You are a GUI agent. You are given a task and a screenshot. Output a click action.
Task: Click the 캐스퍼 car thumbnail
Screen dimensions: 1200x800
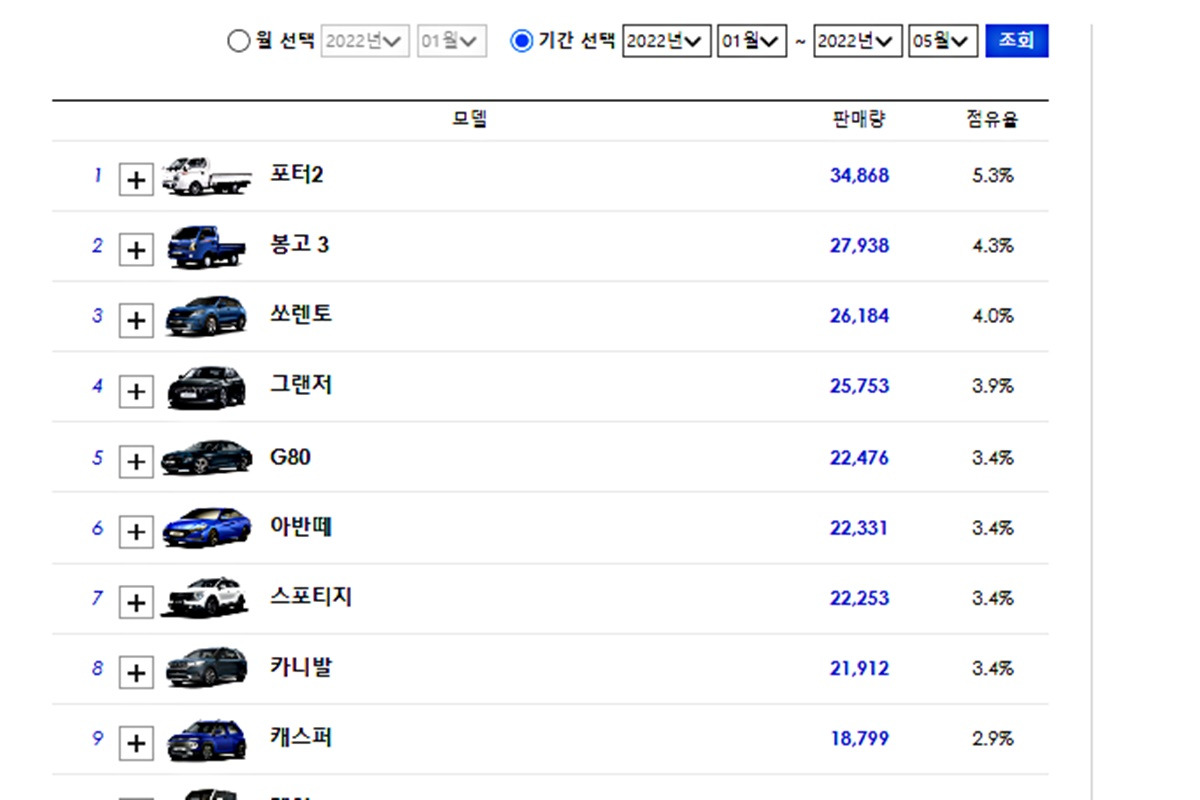click(x=206, y=739)
